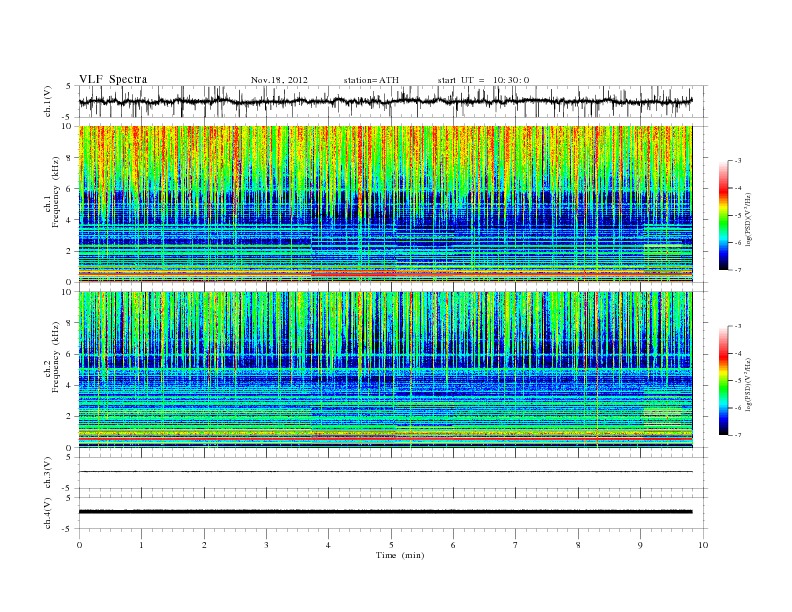Click the 'Time (min)' x-axis label
This screenshot has width=792, height=612.
coord(400,555)
